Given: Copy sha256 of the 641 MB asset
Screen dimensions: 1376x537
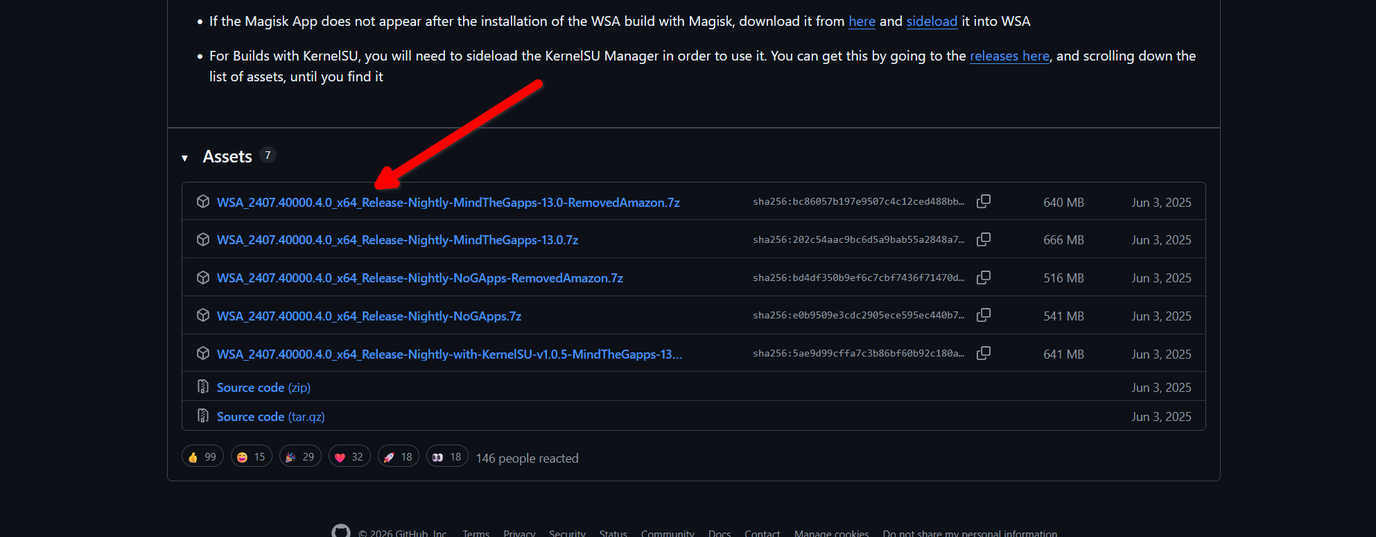Looking at the screenshot, I should pos(984,353).
